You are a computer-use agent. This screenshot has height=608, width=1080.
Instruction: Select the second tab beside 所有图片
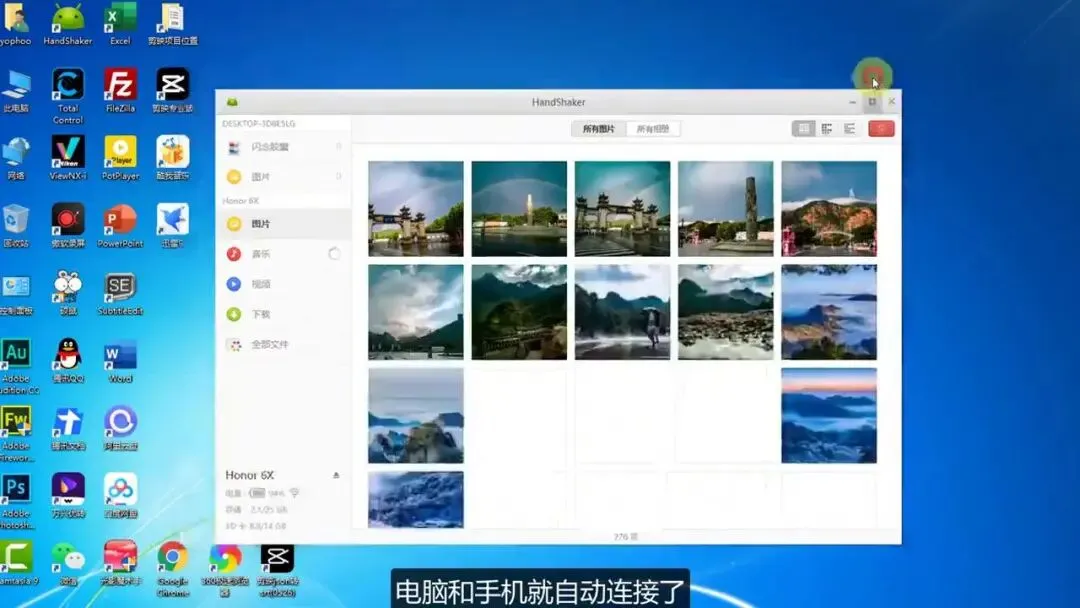click(653, 129)
